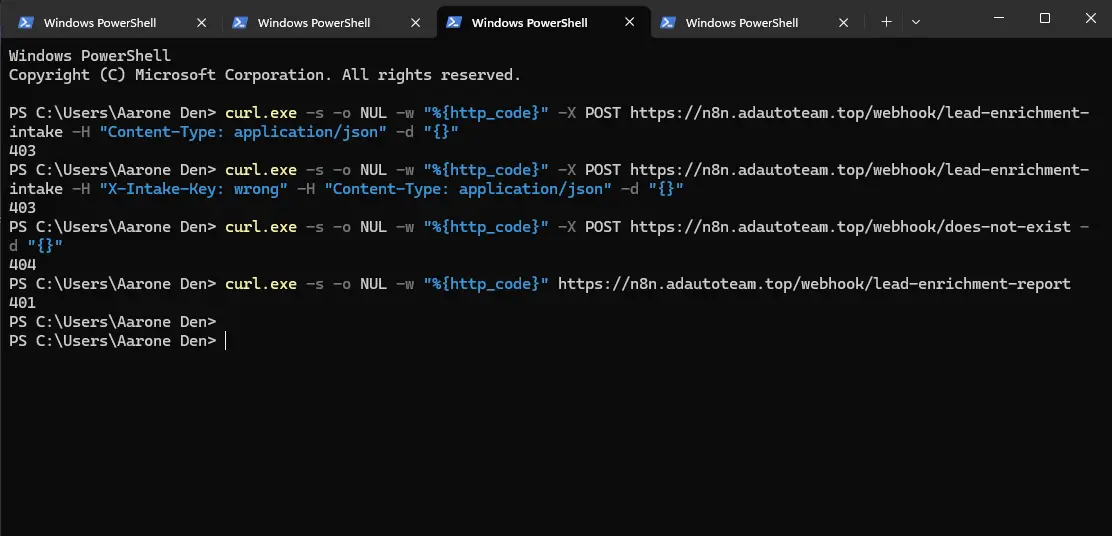Viewport: 1112px width, 536px height.
Task: Click the PowerShell icon on the second tab
Action: click(x=240, y=23)
